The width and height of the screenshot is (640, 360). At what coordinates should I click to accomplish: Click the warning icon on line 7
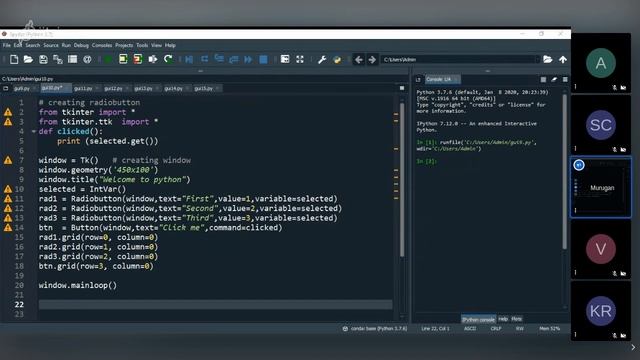coord(8,160)
